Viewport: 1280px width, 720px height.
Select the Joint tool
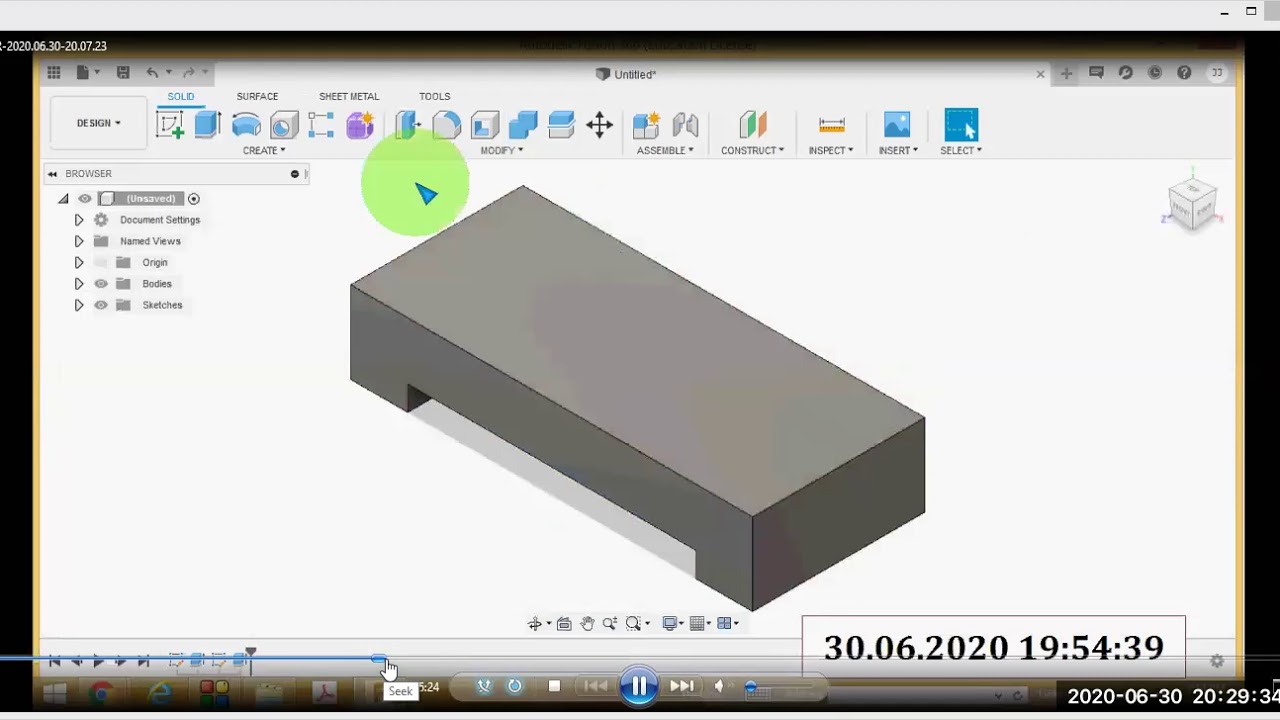coord(685,125)
